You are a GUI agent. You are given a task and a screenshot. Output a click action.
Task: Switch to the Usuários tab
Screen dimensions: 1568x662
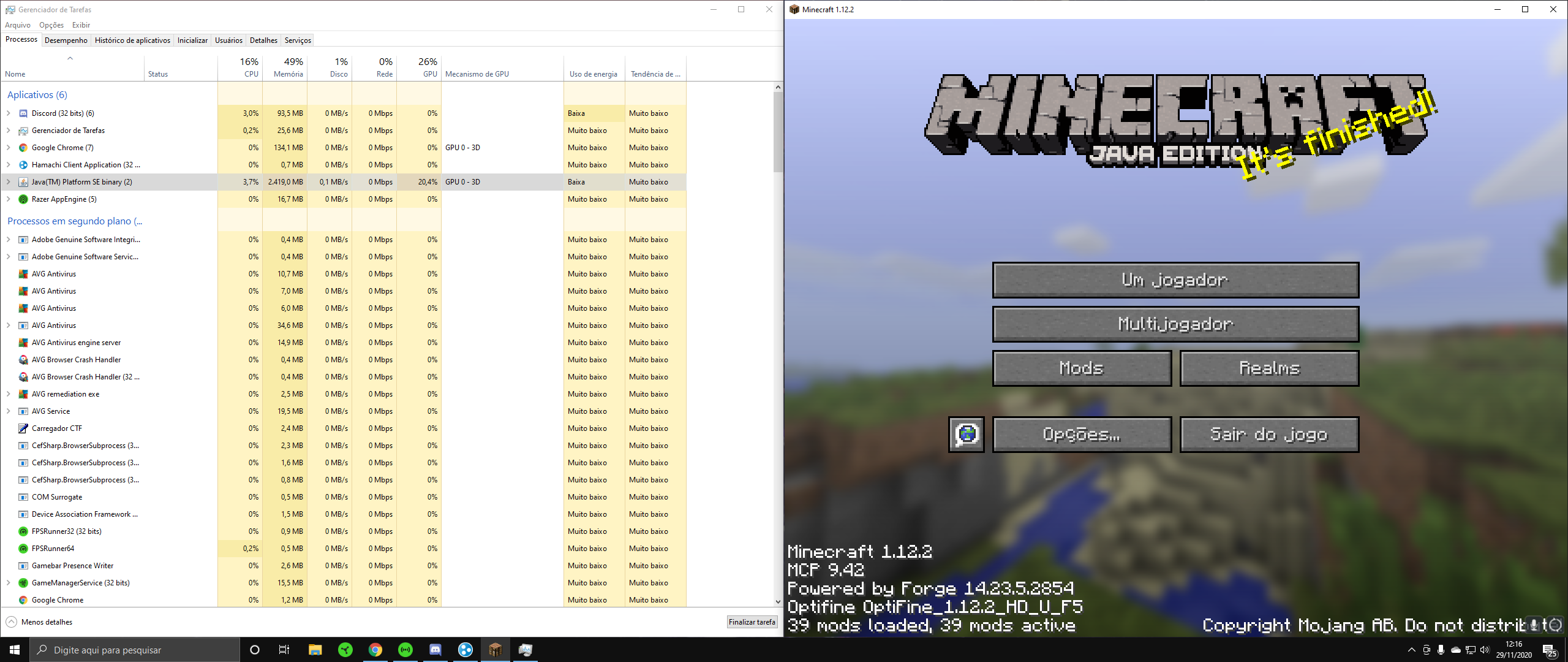228,40
